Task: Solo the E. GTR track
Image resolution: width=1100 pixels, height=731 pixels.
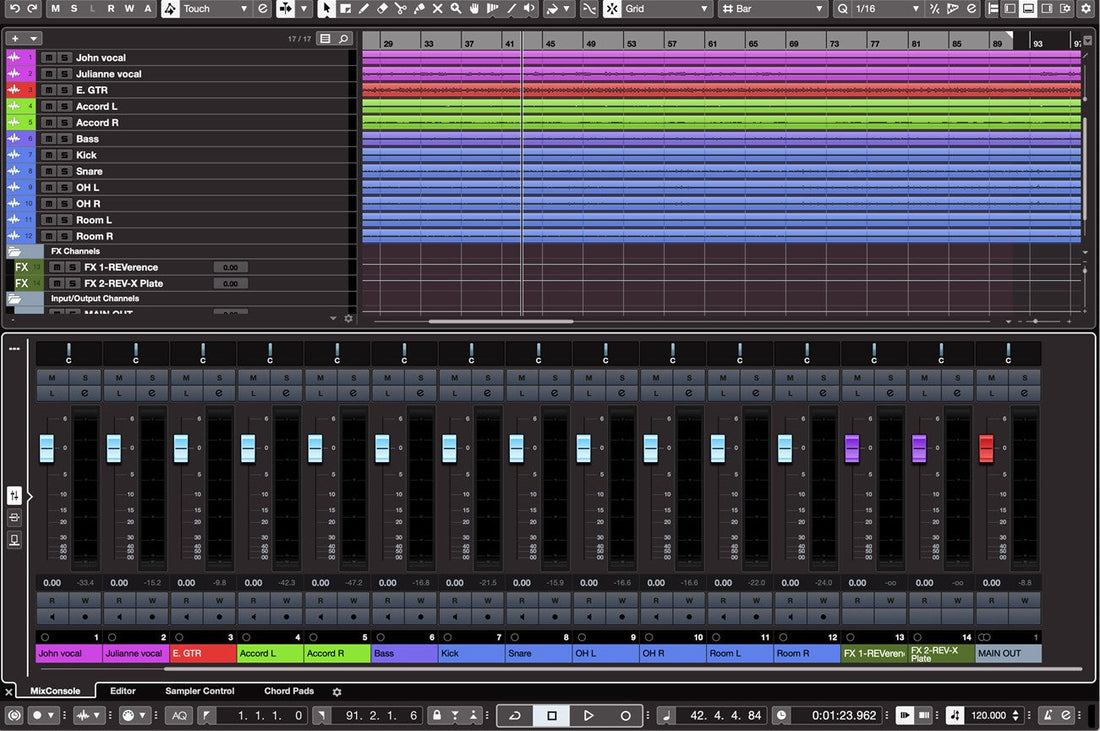Action: click(x=64, y=89)
